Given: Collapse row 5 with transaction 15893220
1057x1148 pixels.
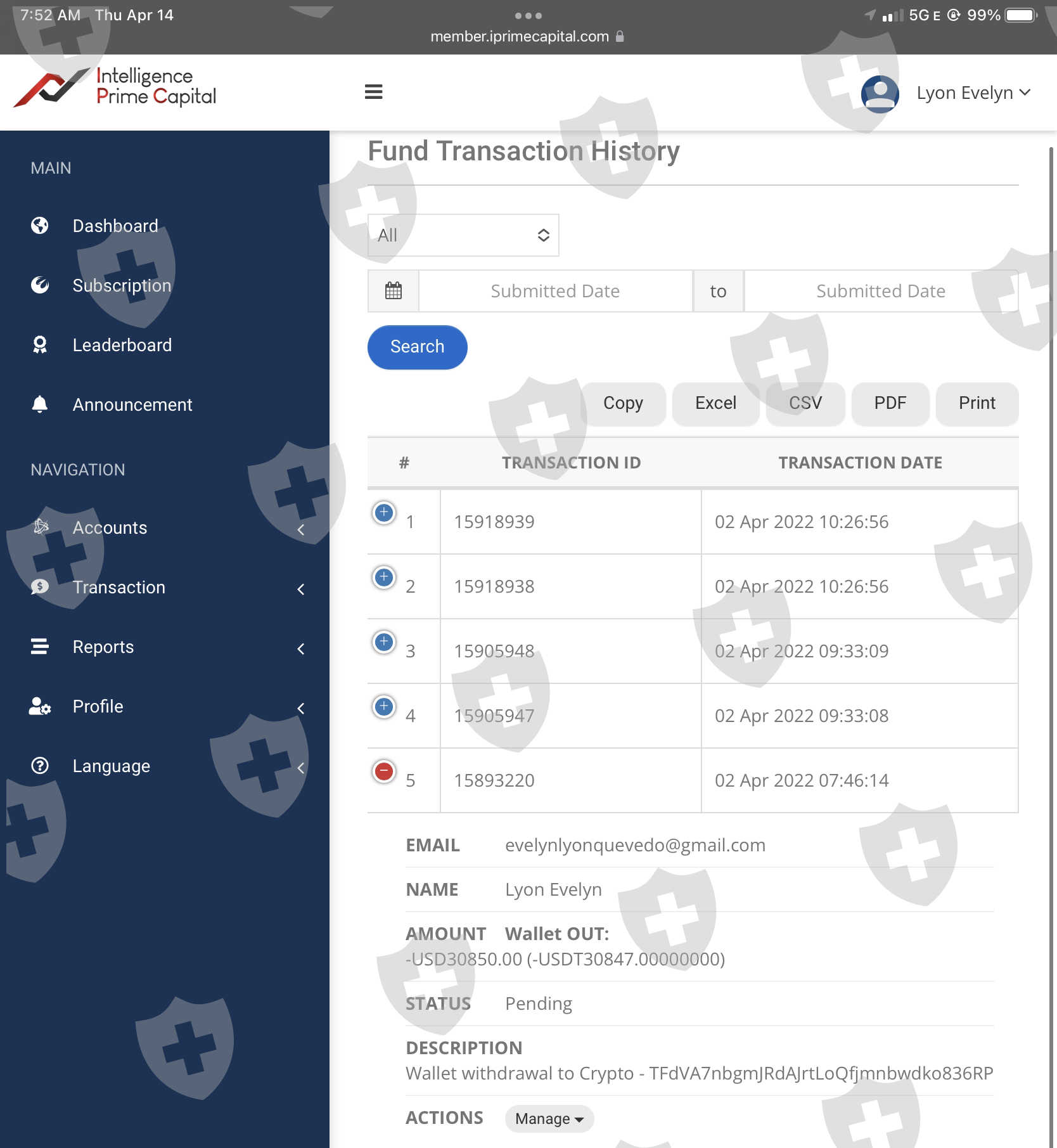Looking at the screenshot, I should [x=384, y=771].
